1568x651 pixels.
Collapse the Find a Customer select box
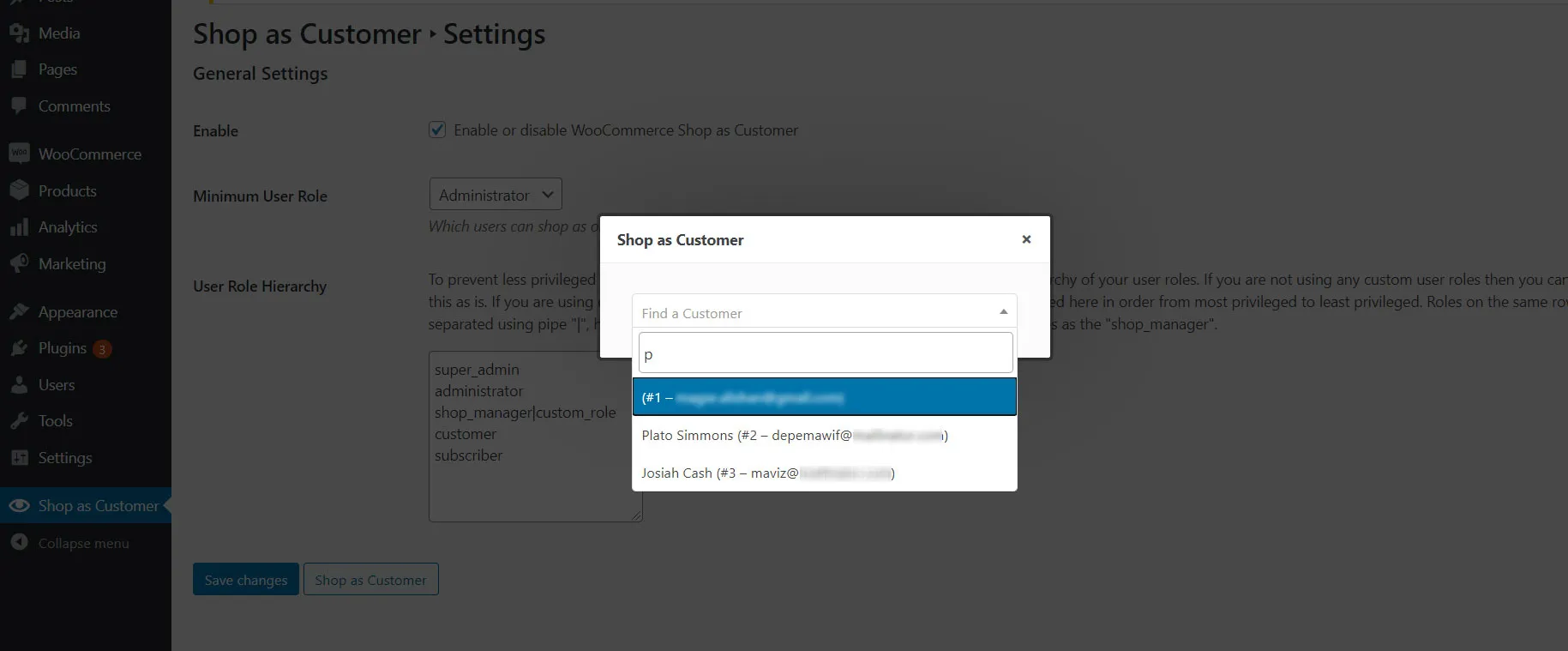tap(825, 311)
